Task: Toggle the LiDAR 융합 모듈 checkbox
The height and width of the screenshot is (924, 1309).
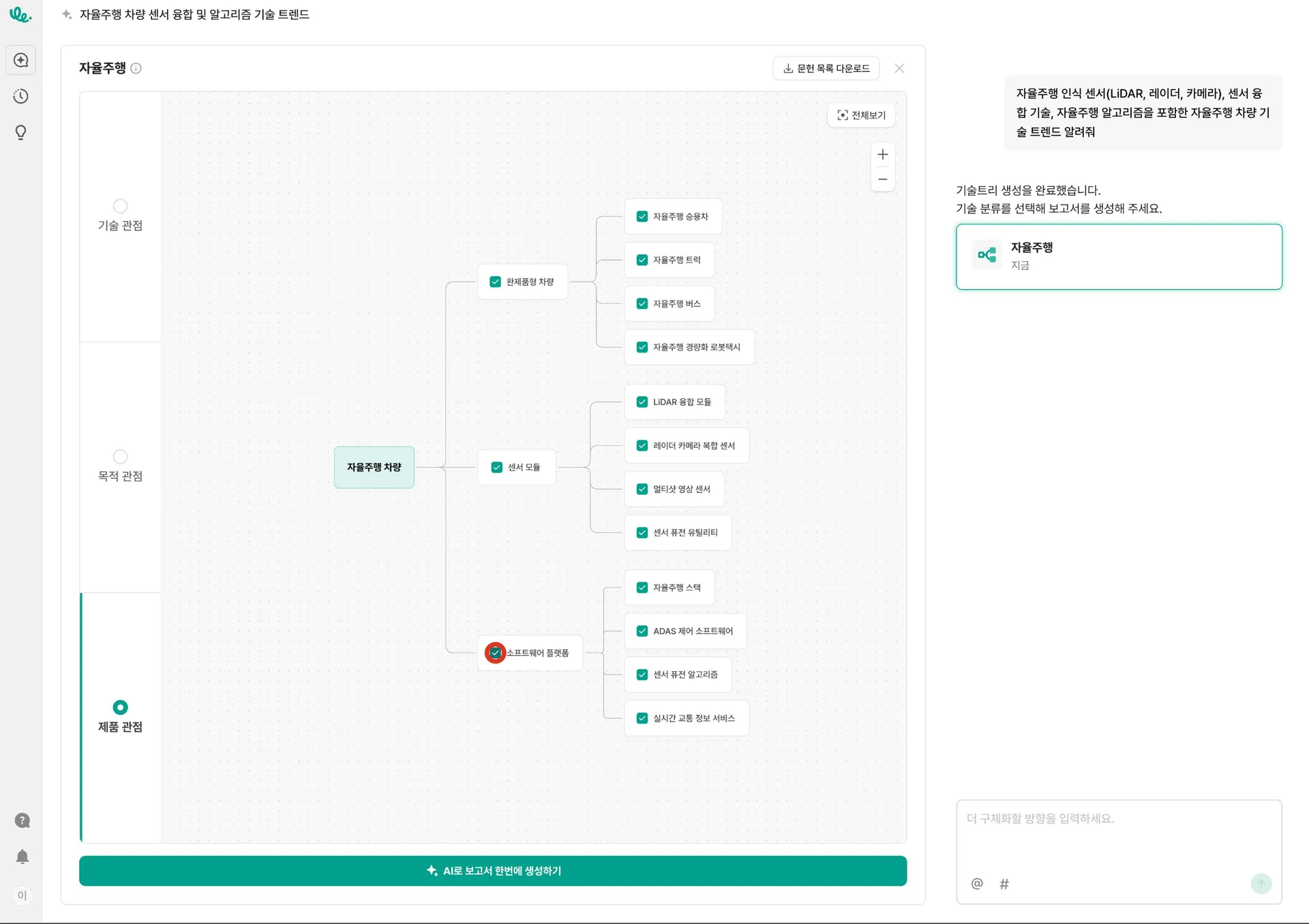Action: (x=642, y=402)
